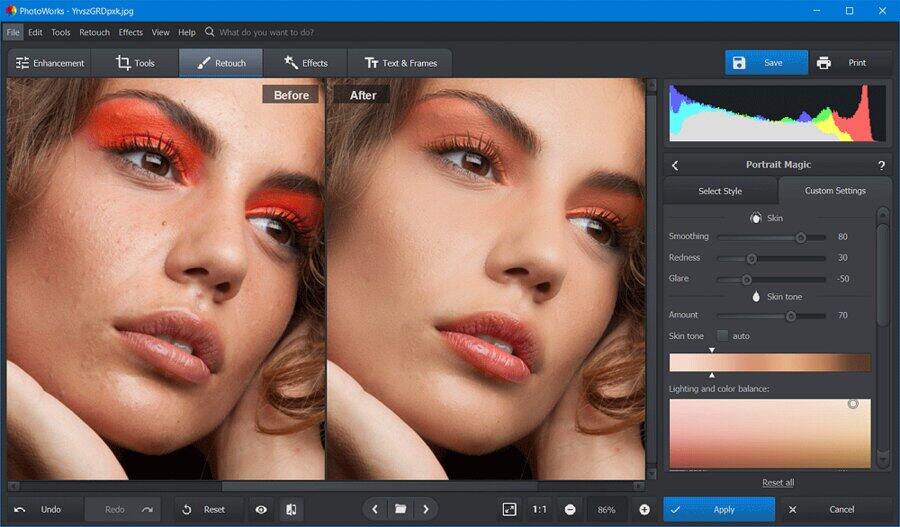900x527 pixels.
Task: Open the Effects menu
Action: 131,32
